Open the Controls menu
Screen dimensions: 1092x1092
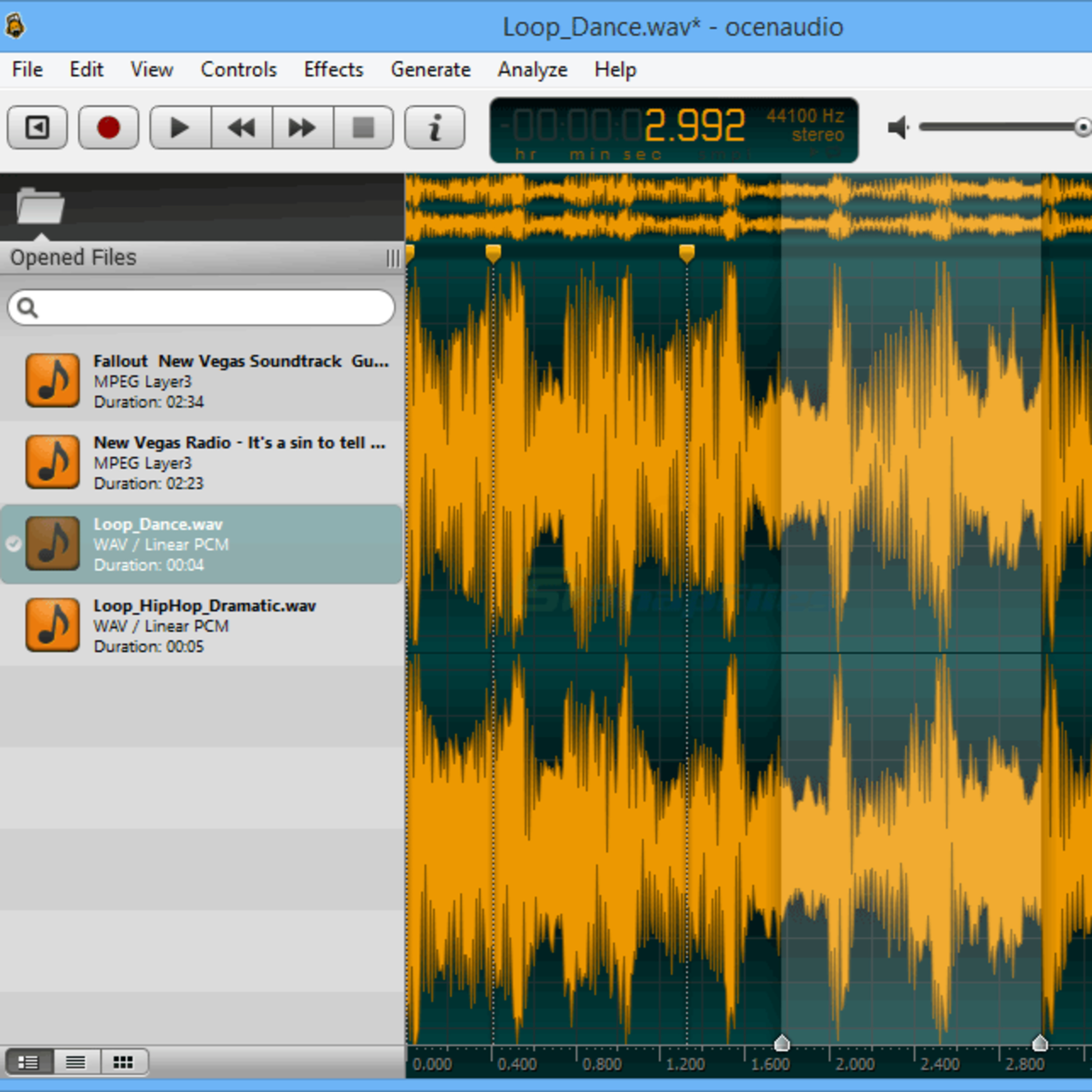coord(238,70)
